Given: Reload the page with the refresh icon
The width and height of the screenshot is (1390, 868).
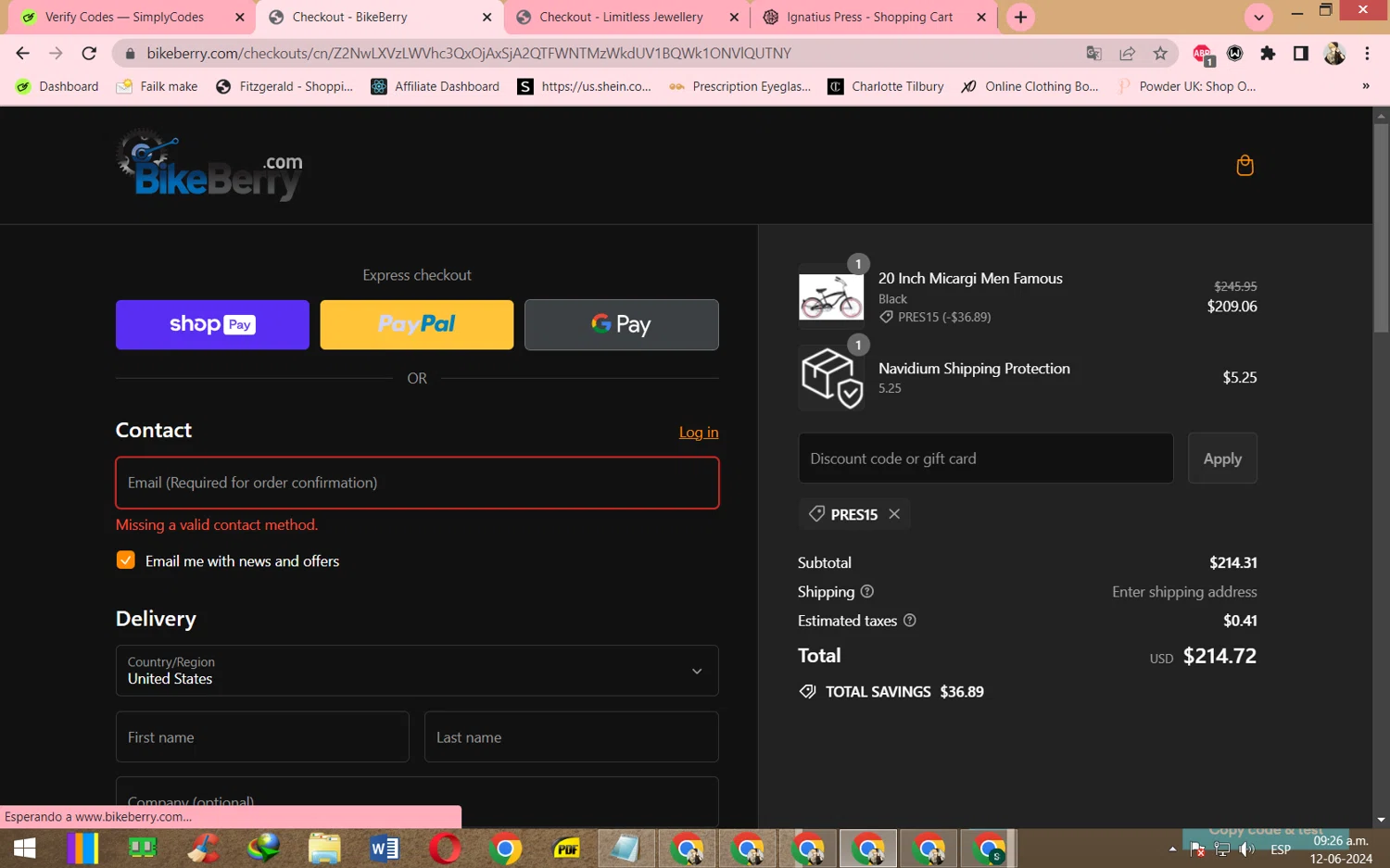Looking at the screenshot, I should (89, 54).
